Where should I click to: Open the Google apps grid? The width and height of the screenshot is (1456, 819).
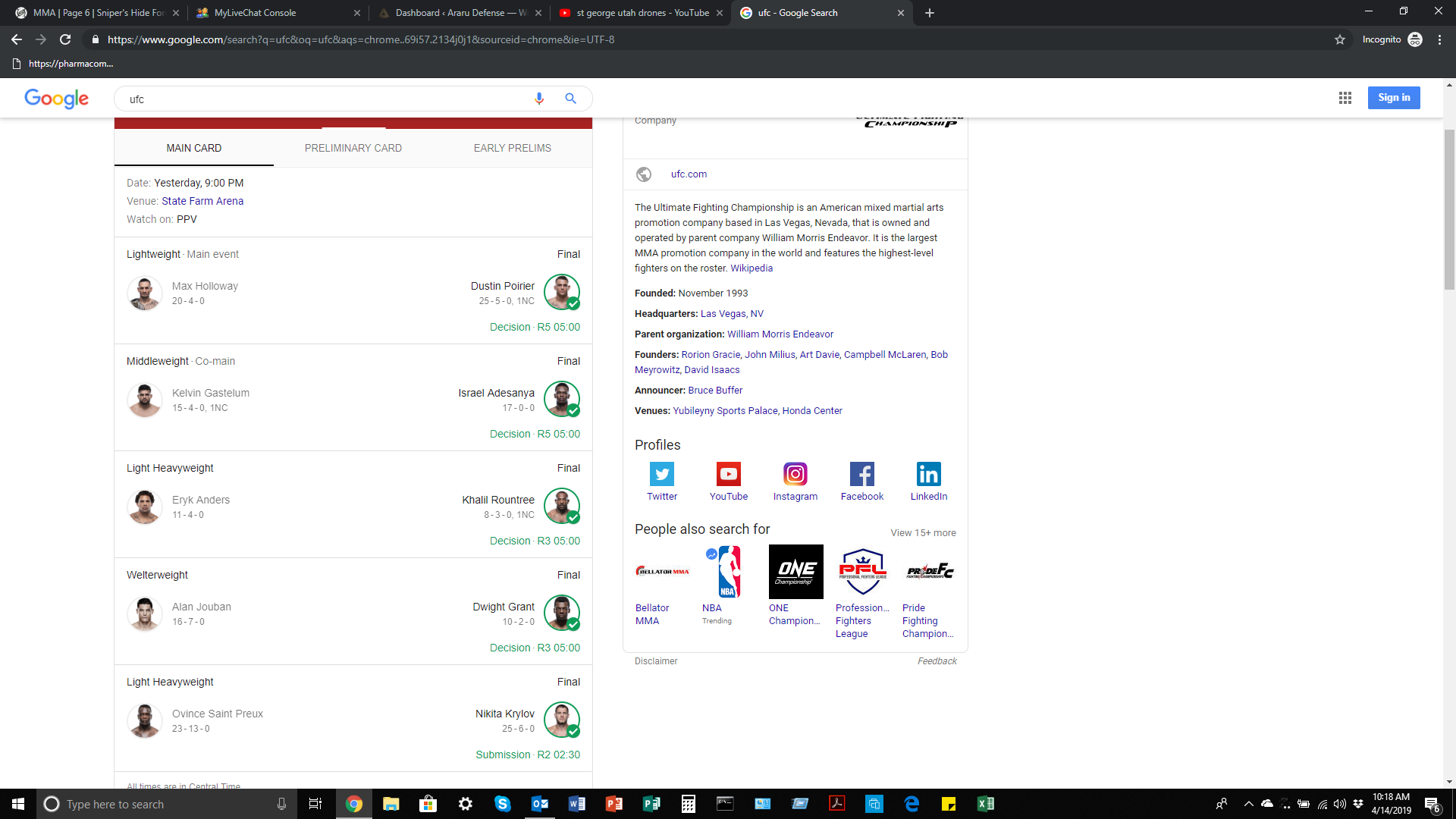tap(1345, 98)
